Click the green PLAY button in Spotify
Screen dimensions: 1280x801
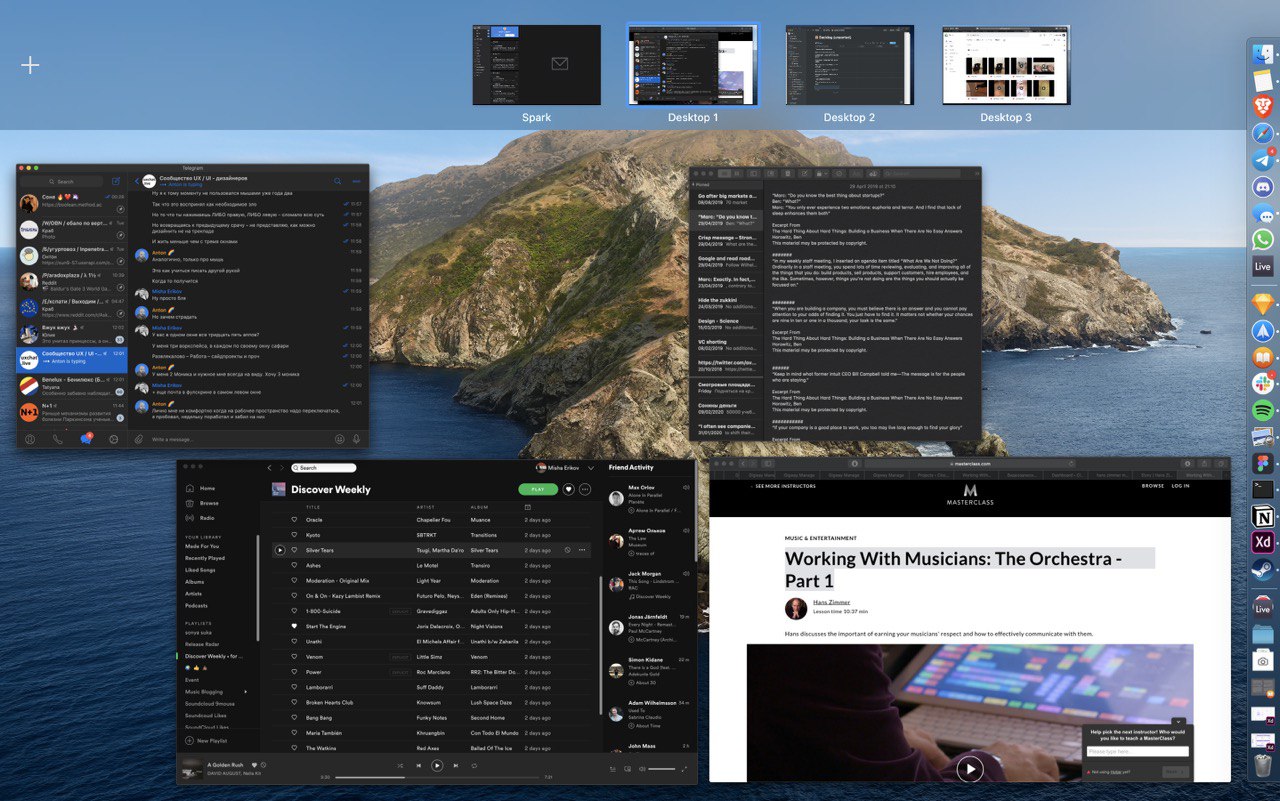point(538,490)
